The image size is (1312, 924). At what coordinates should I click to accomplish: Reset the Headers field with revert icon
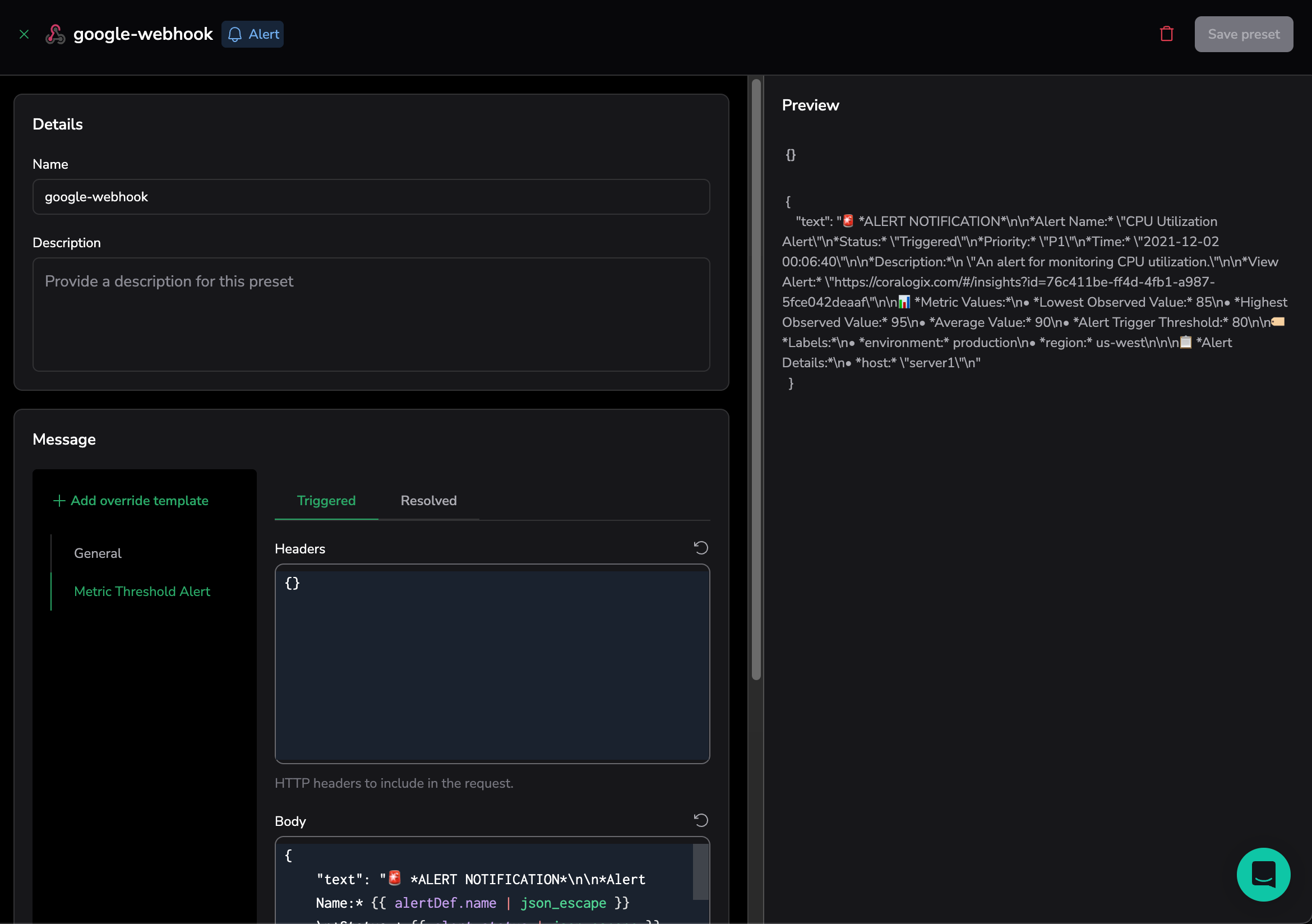coord(700,548)
